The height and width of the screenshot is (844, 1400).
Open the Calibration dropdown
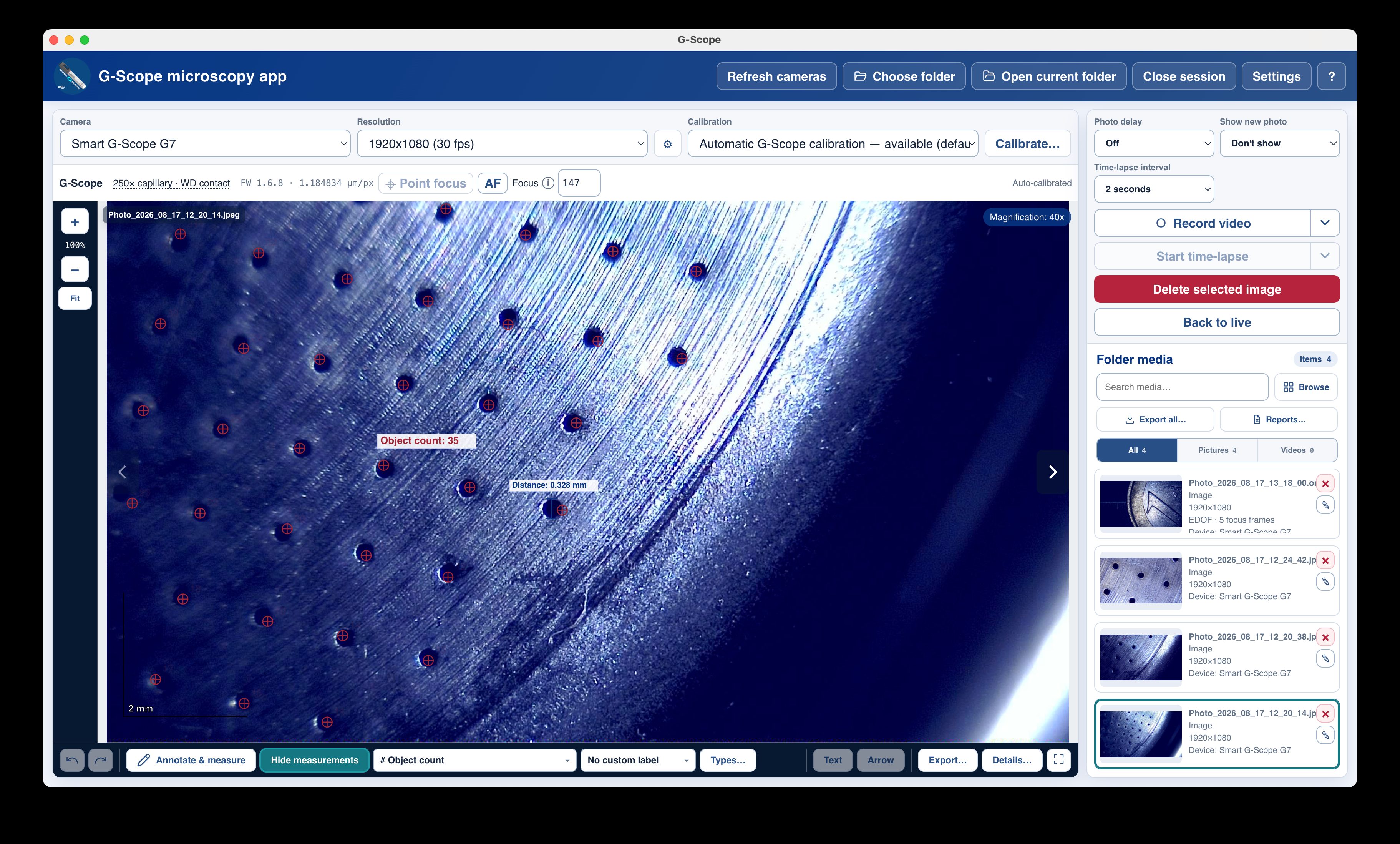point(833,144)
